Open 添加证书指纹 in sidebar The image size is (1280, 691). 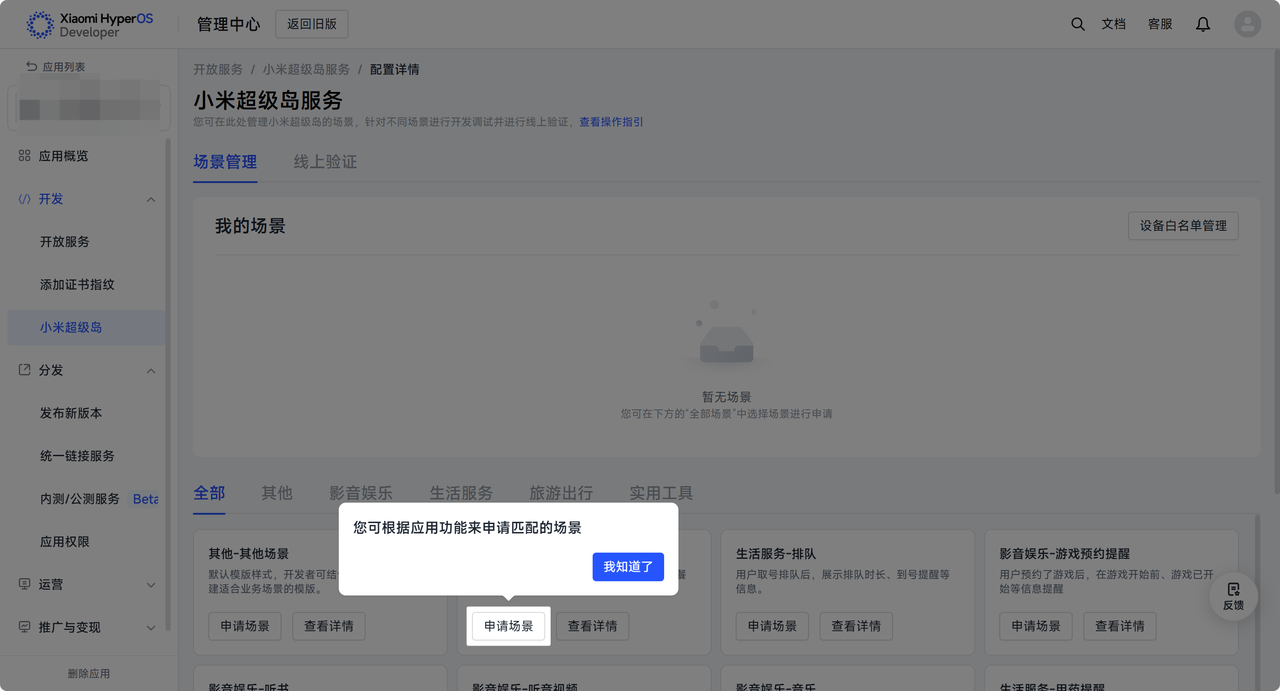click(x=77, y=285)
